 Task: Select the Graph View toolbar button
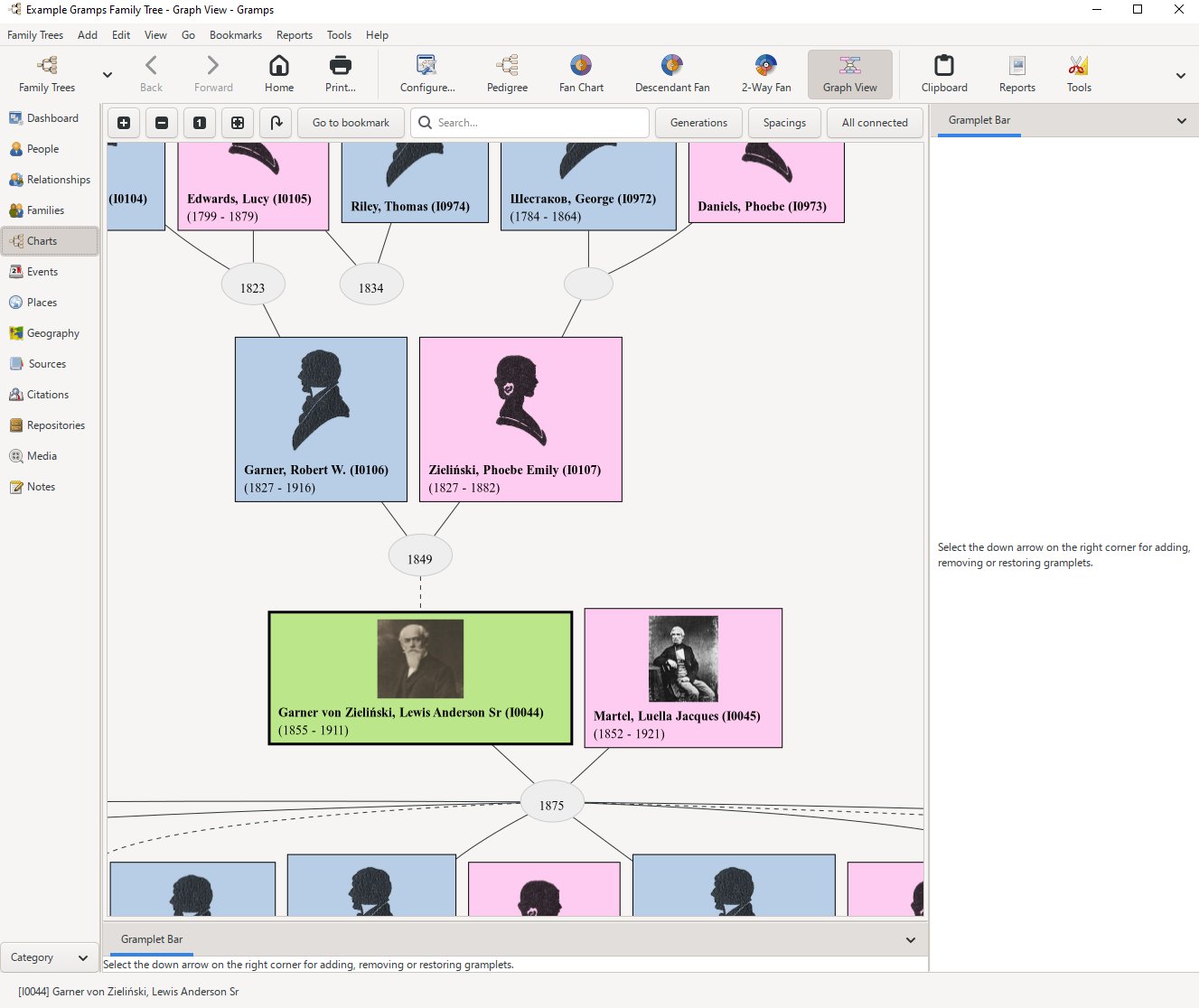pyautogui.click(x=849, y=74)
